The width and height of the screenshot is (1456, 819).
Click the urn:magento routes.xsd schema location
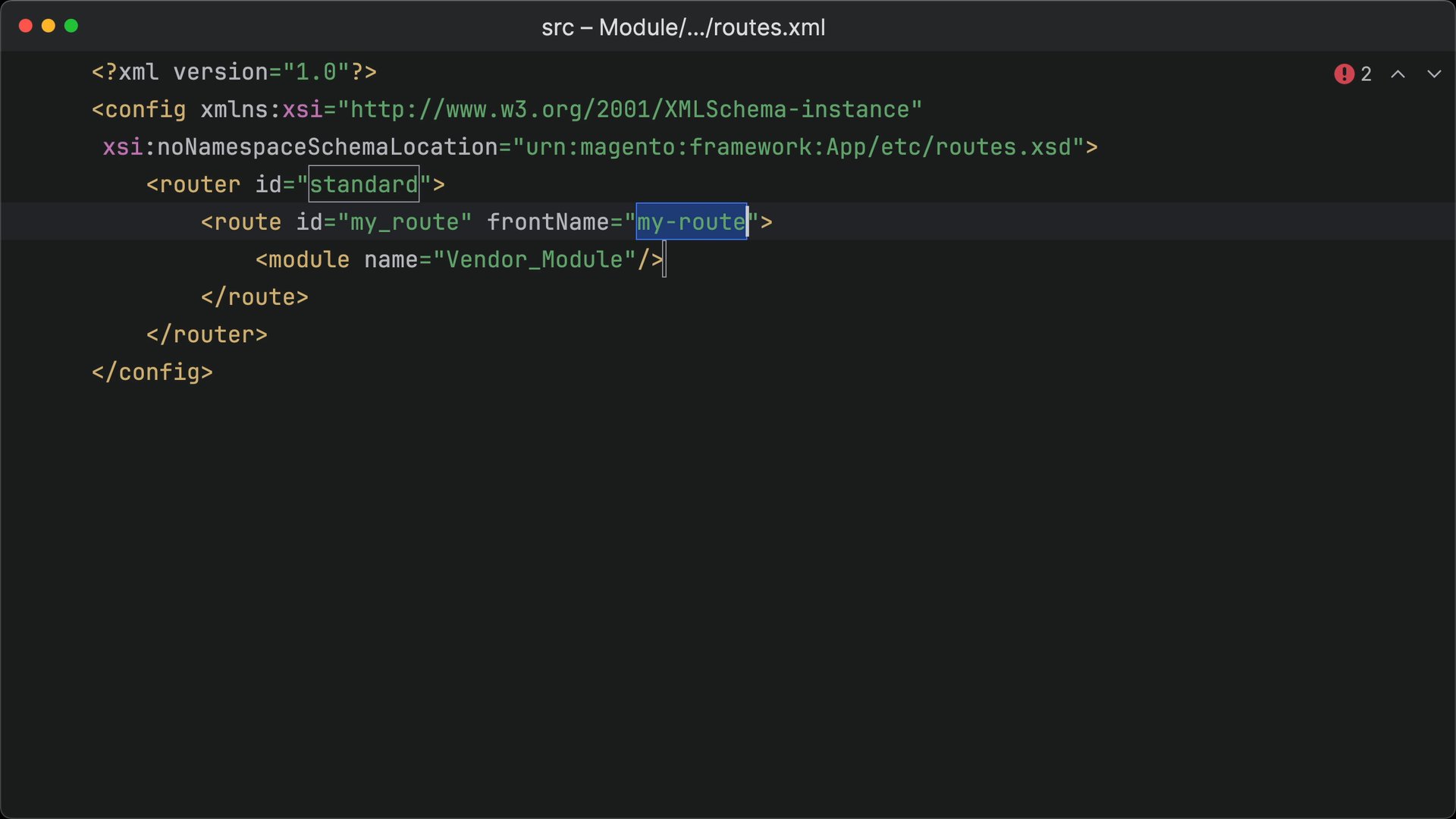[799, 147]
